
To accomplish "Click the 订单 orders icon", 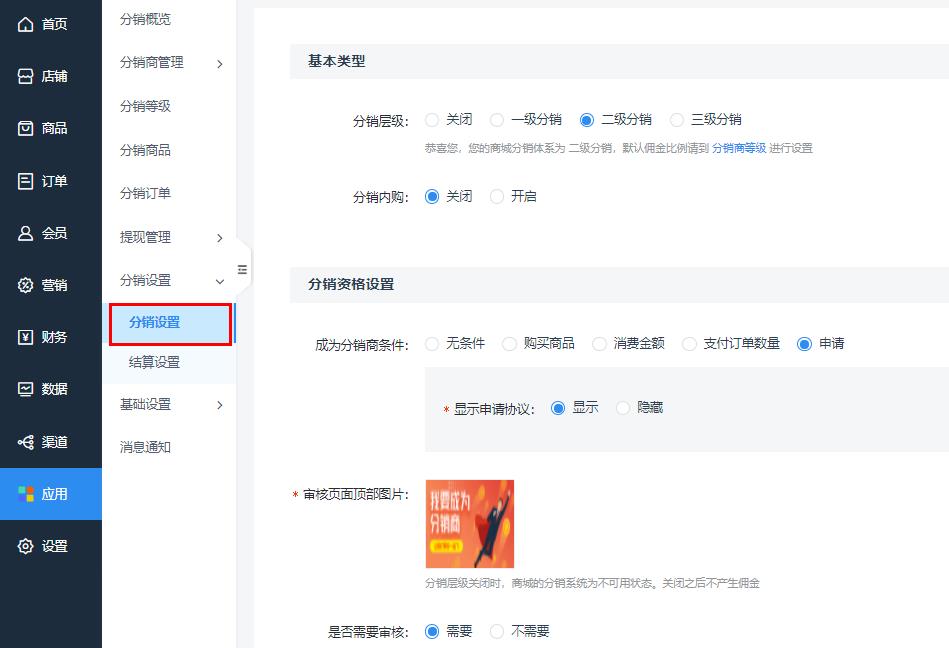I will pyautogui.click(x=27, y=181).
